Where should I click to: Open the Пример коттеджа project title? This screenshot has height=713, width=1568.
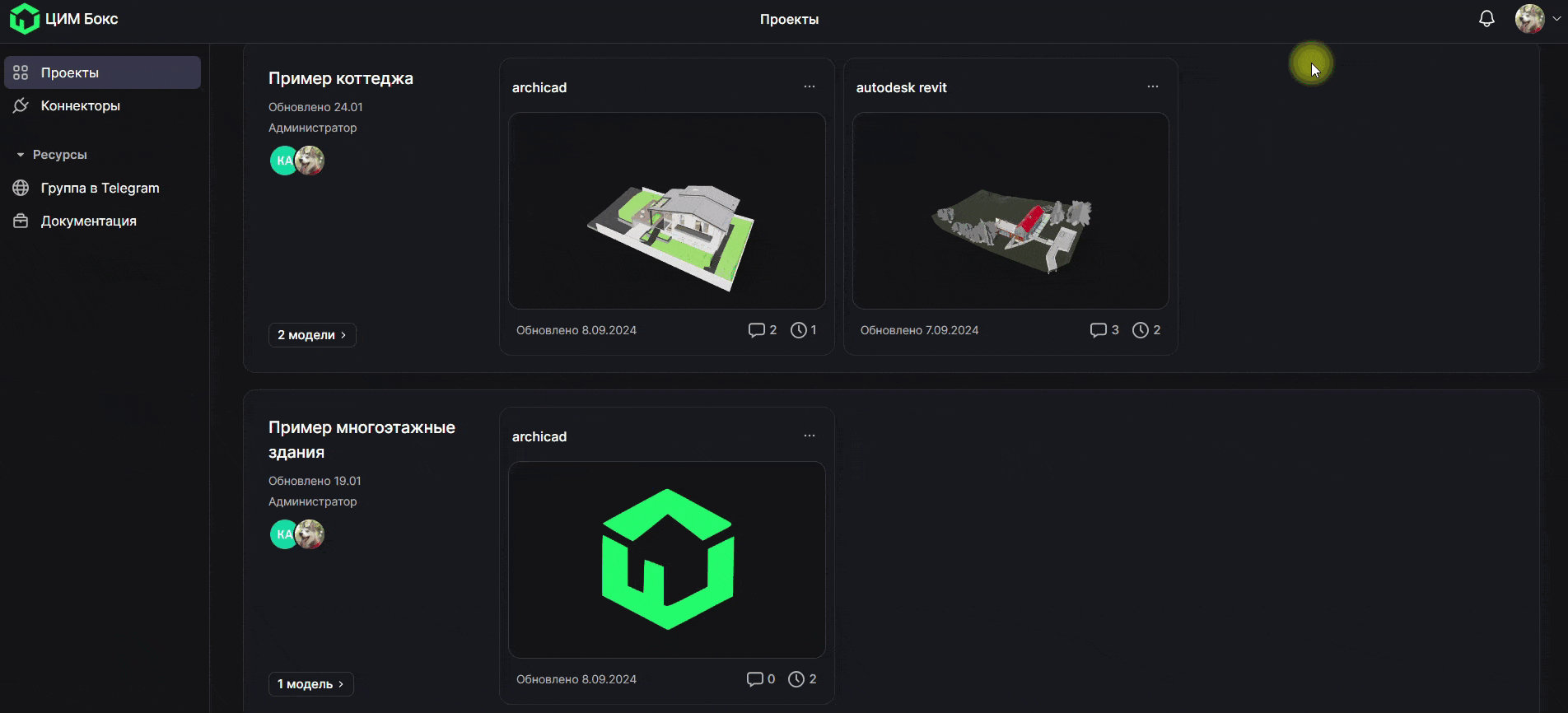coord(341,78)
